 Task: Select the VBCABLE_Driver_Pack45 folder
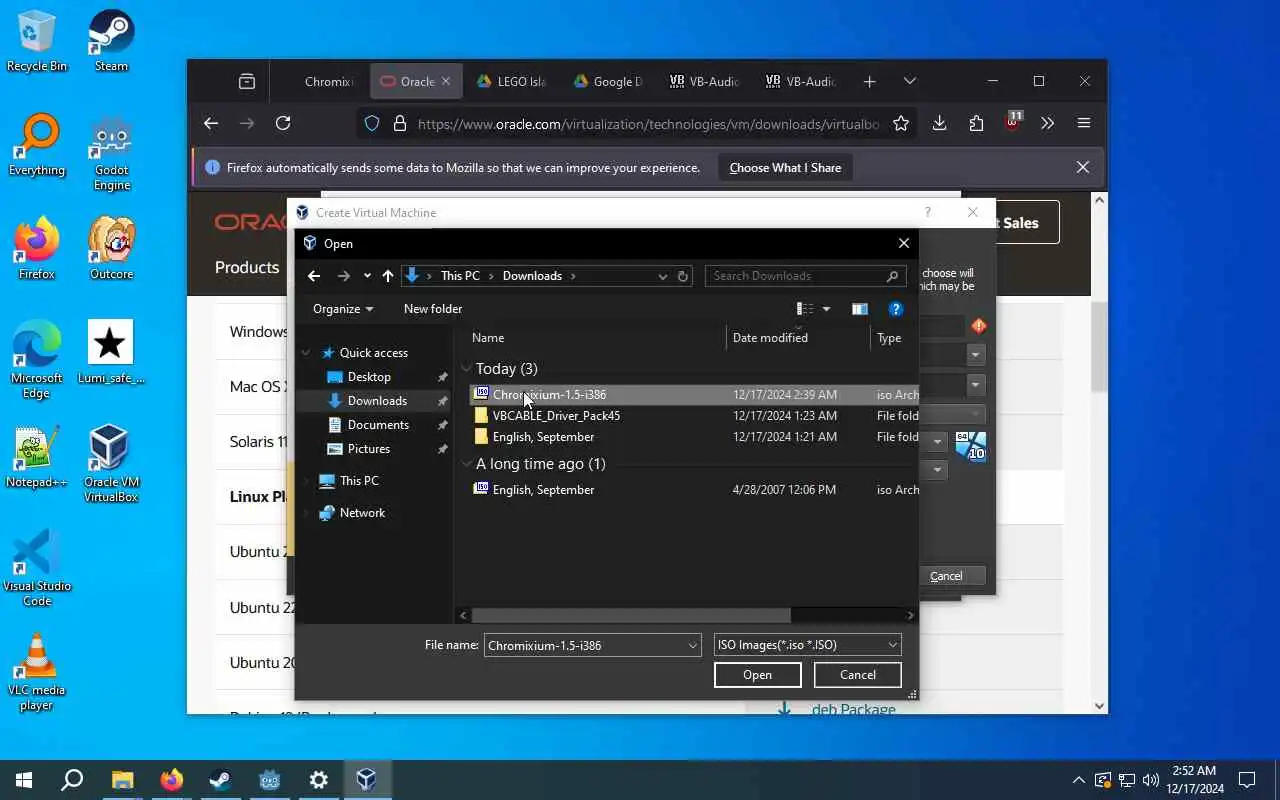pos(556,416)
